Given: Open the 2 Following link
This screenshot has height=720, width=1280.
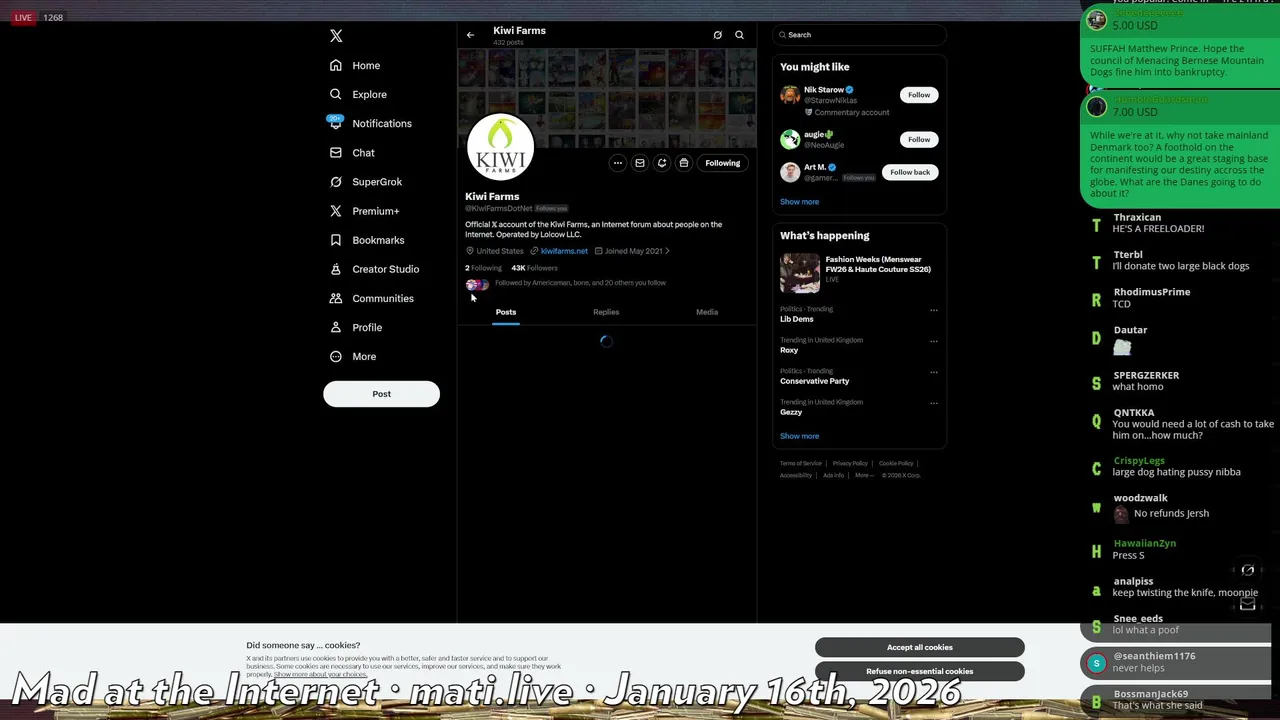Looking at the screenshot, I should [483, 268].
